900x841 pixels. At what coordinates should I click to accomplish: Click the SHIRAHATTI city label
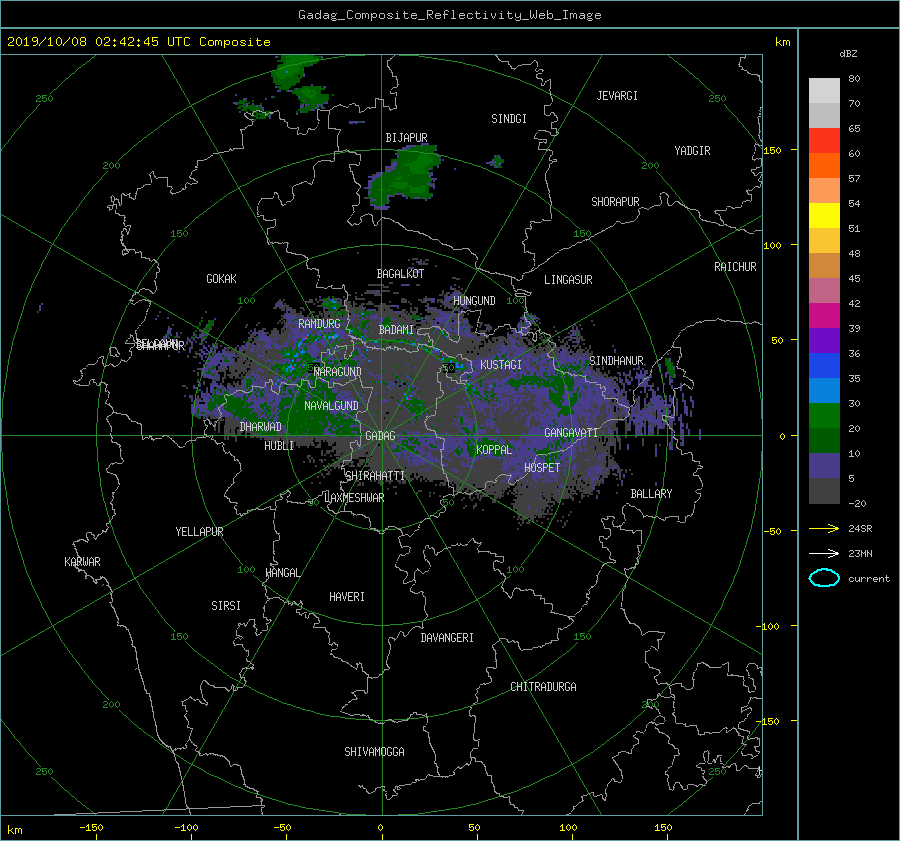point(375,476)
